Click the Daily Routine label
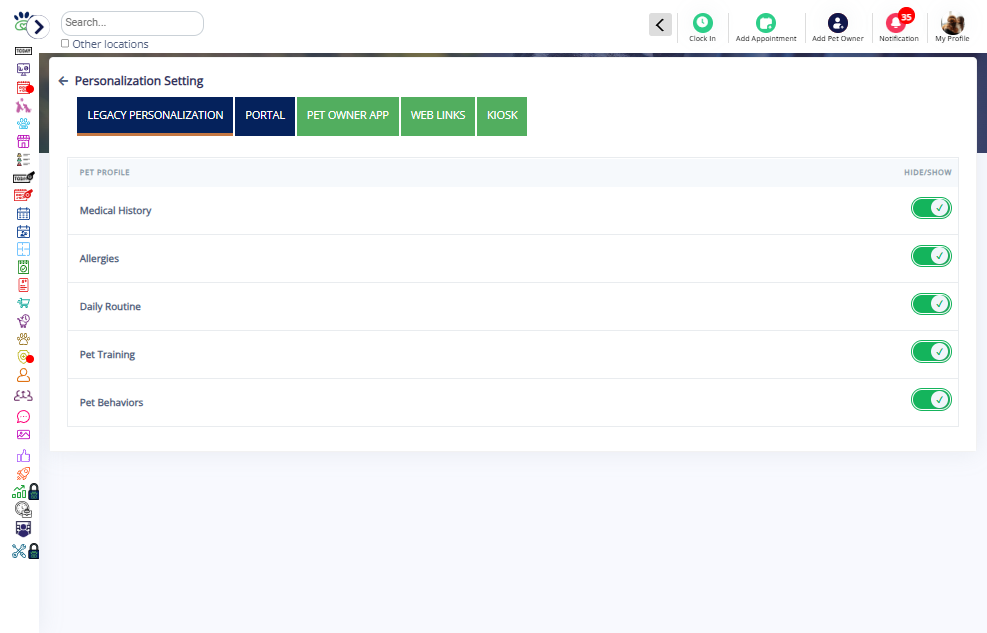 [110, 306]
